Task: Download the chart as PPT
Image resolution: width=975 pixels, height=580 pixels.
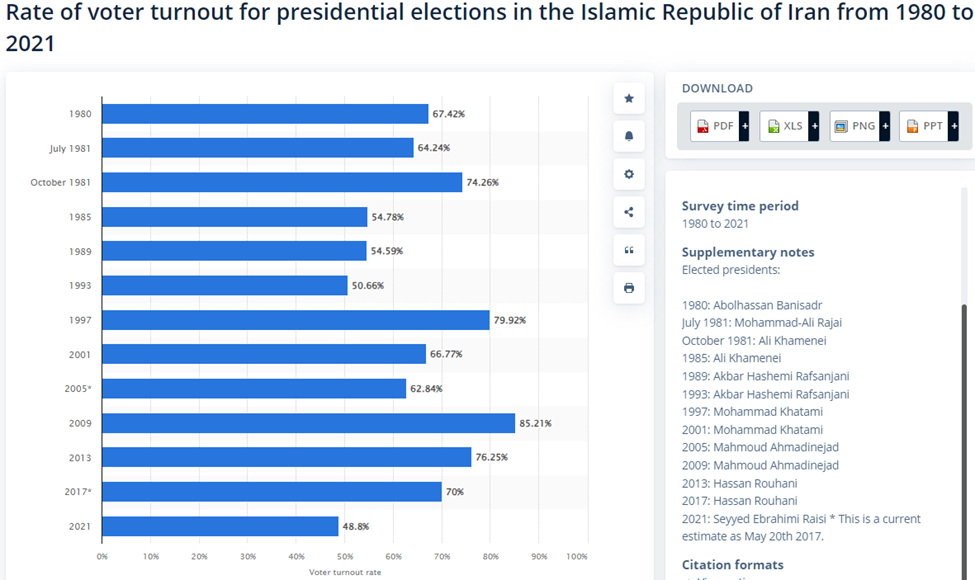Action: click(x=923, y=126)
